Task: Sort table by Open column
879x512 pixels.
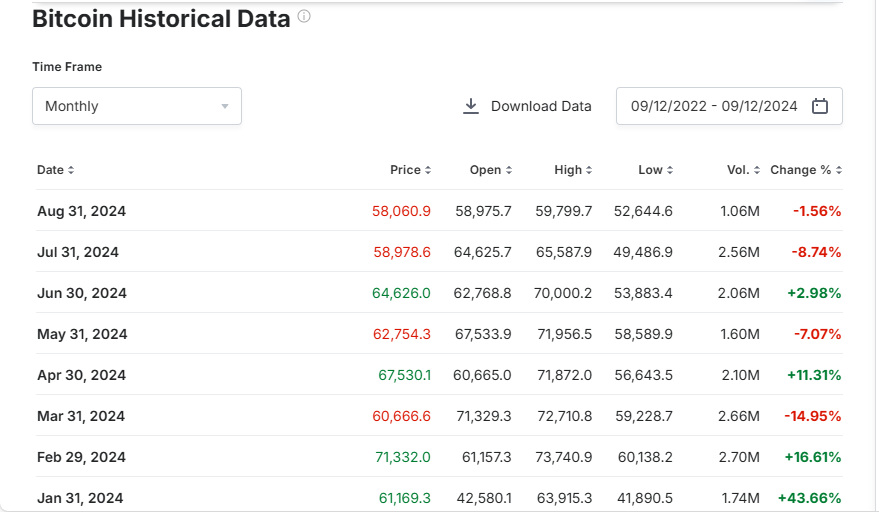Action: click(x=491, y=170)
